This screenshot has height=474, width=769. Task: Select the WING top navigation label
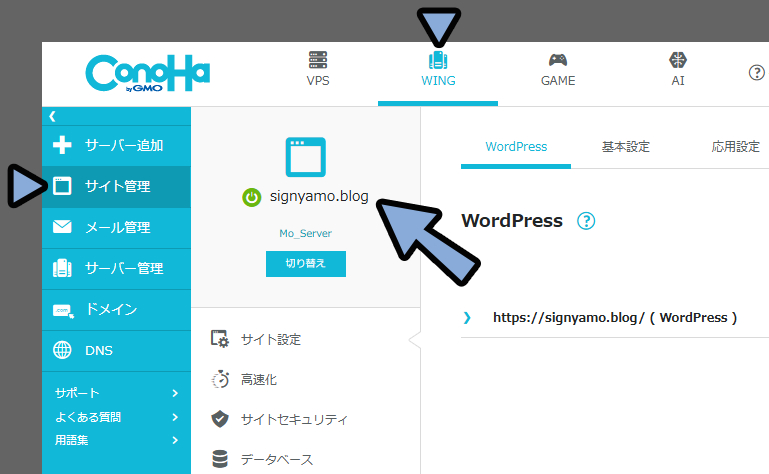click(x=438, y=80)
